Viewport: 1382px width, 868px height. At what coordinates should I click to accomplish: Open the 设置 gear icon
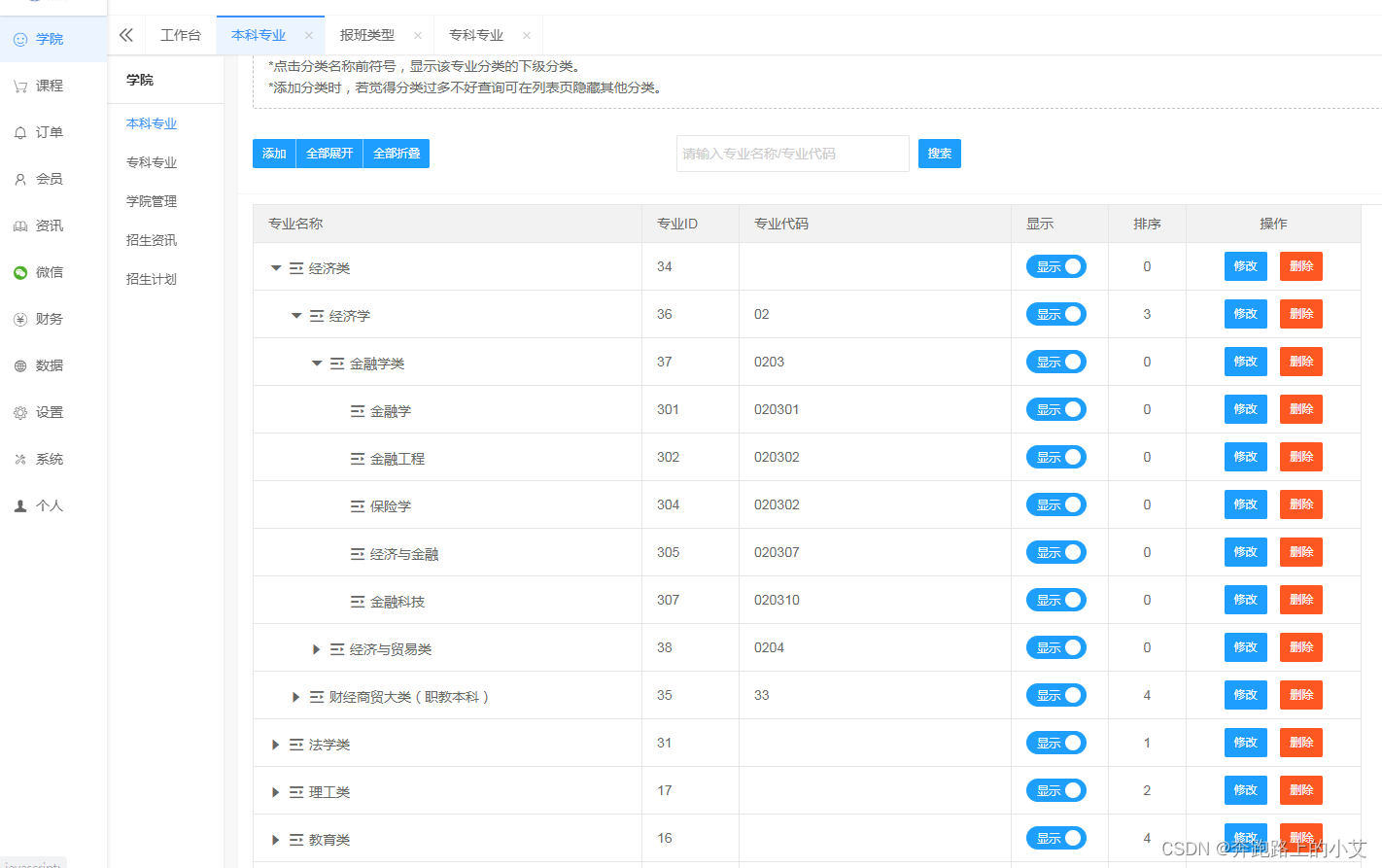(20, 413)
